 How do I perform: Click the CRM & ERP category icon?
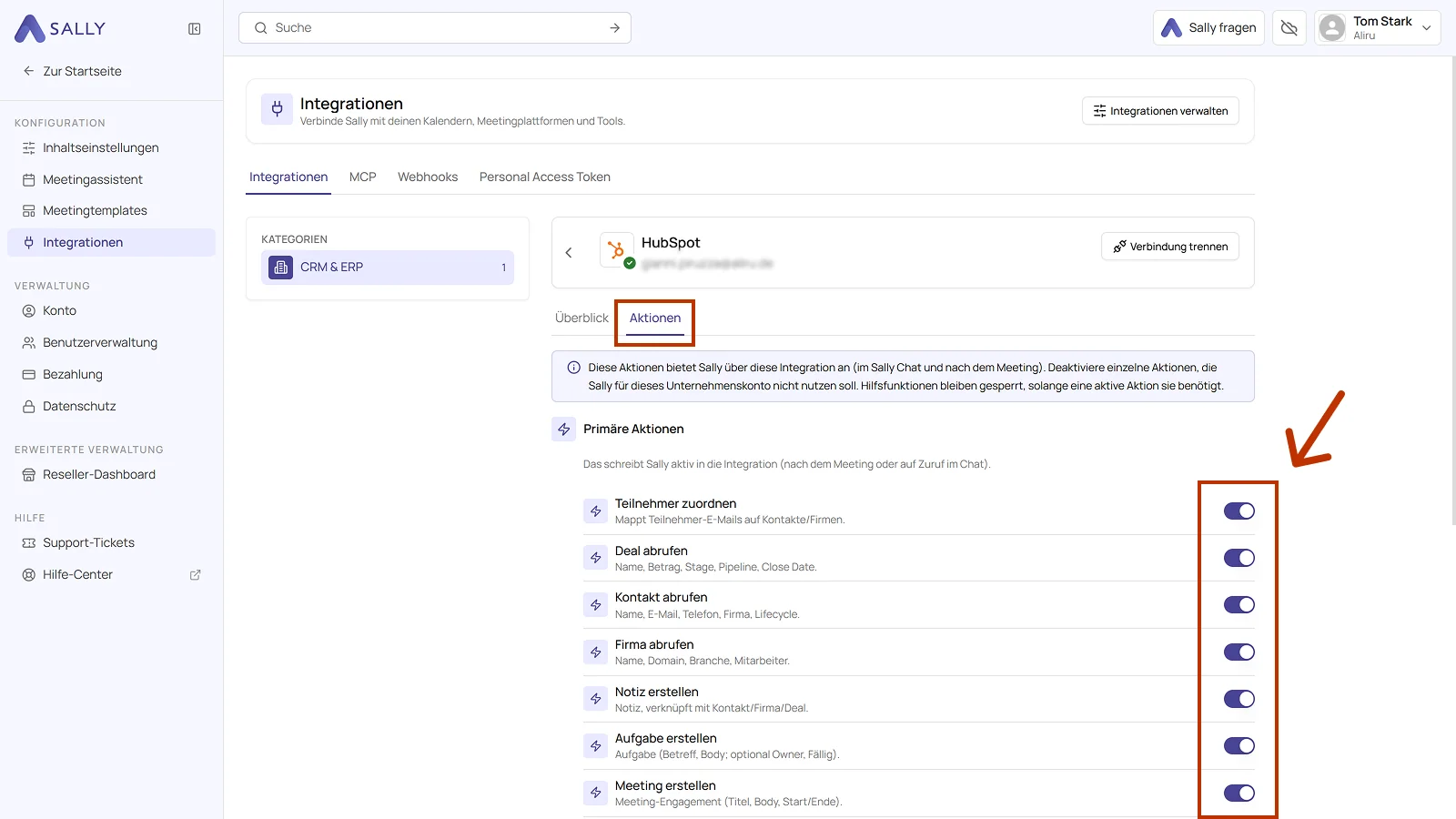coord(280,268)
